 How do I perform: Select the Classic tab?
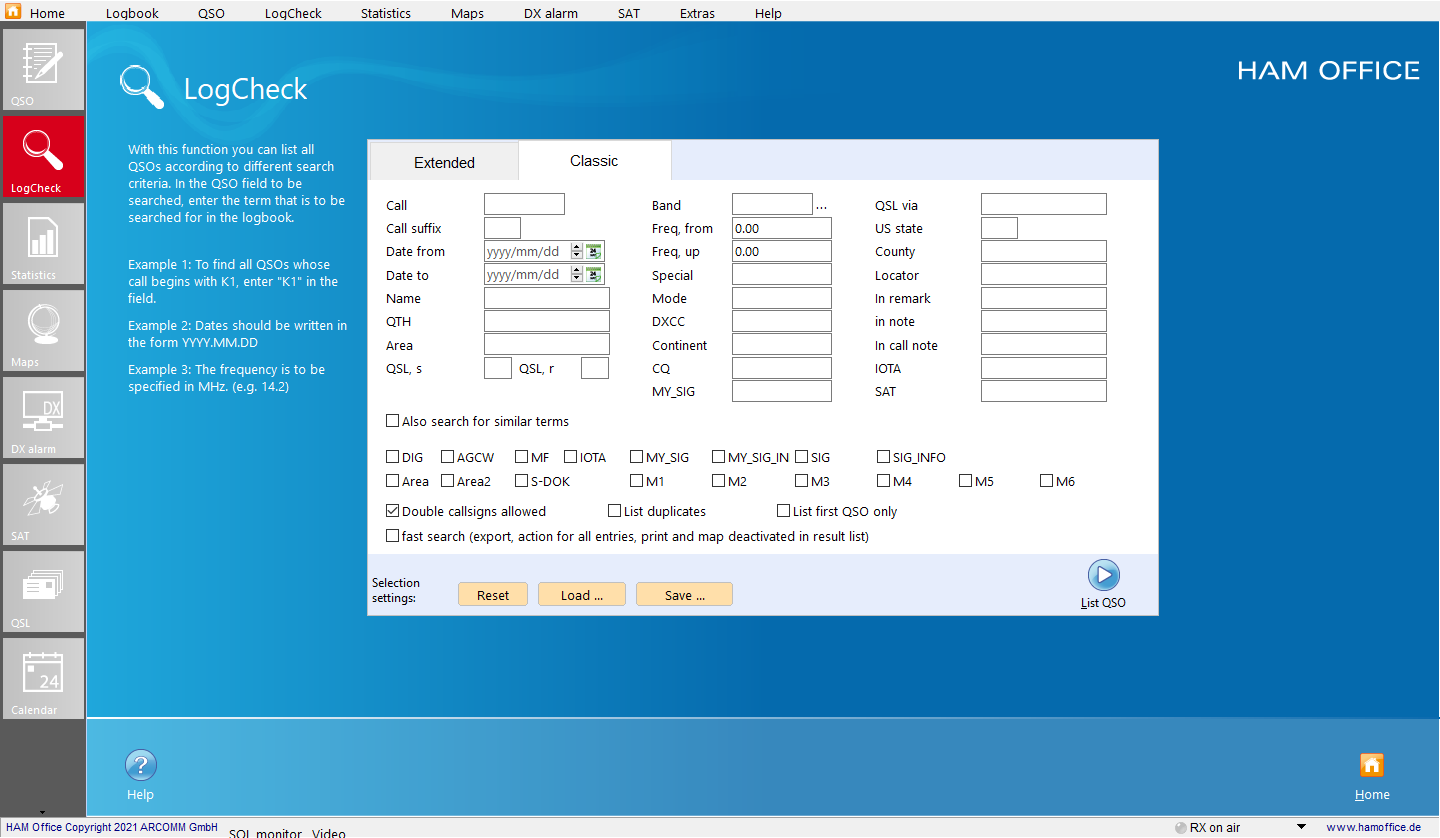point(594,161)
